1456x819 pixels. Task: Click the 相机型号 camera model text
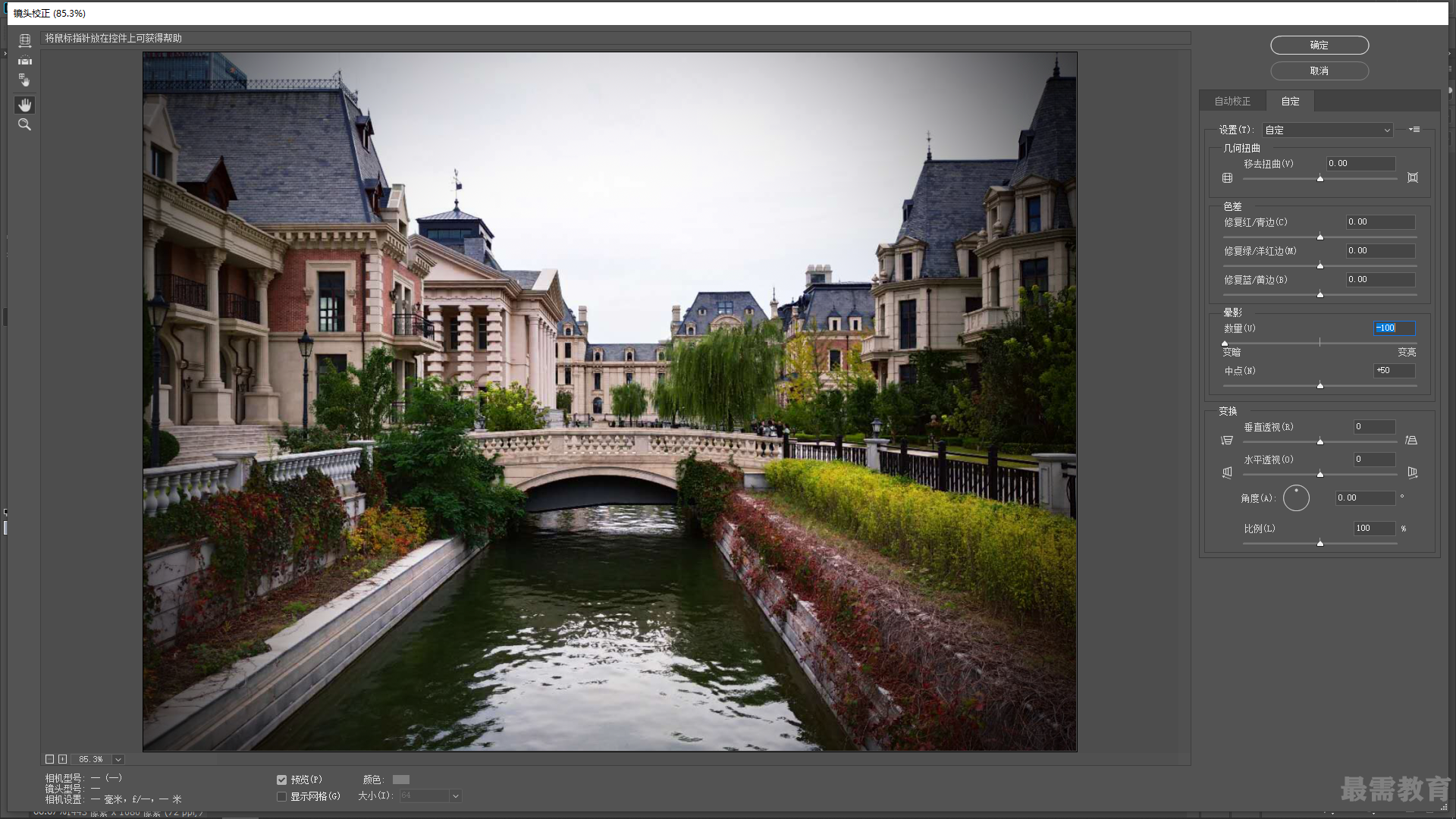click(83, 778)
